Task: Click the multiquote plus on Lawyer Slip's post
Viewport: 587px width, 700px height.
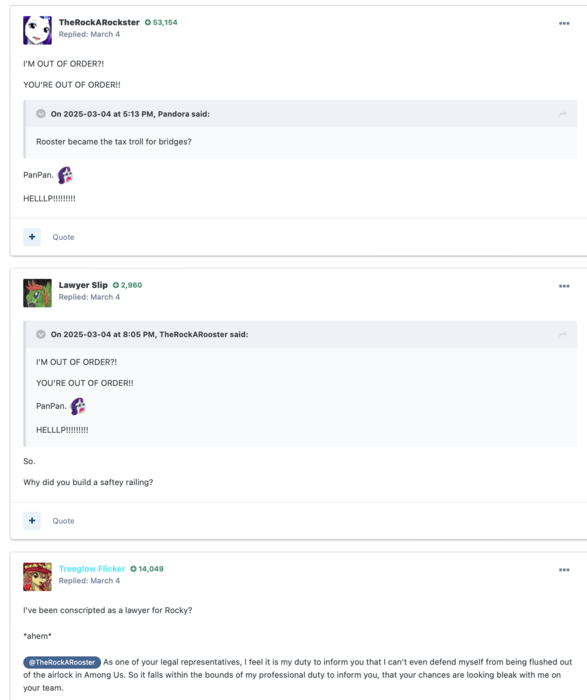Action: pyautogui.click(x=32, y=521)
